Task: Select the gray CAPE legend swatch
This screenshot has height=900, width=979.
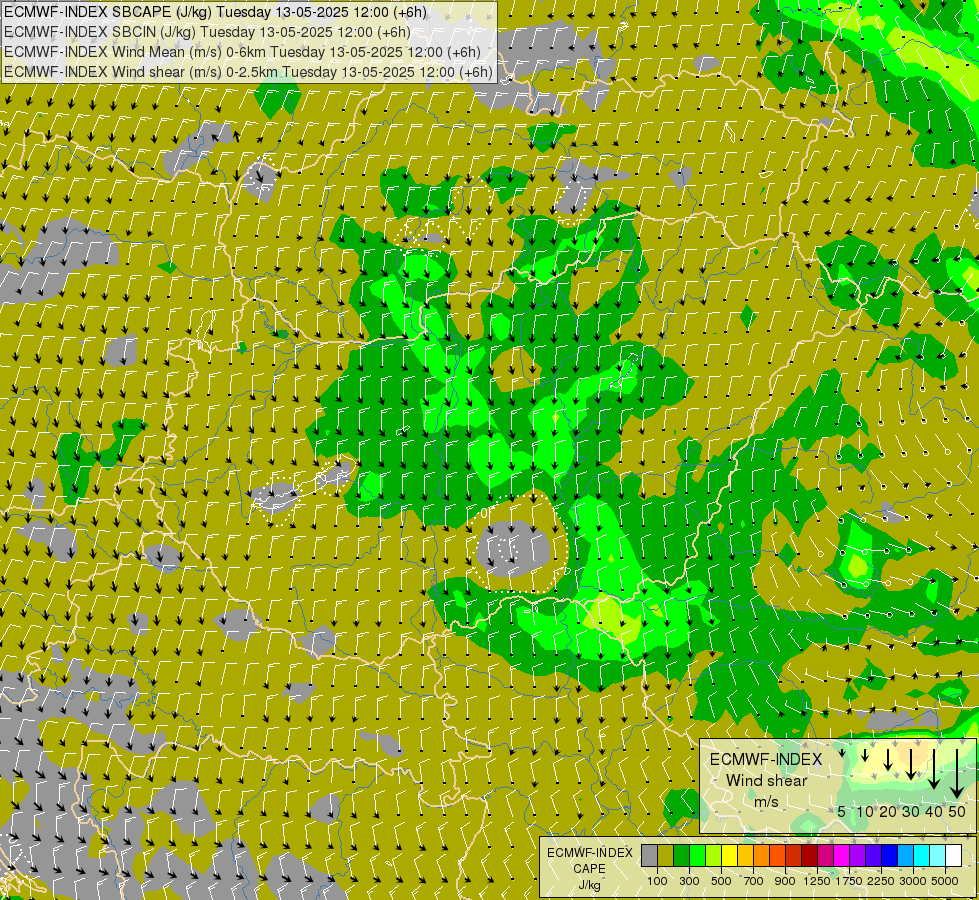Action: pyautogui.click(x=650, y=856)
